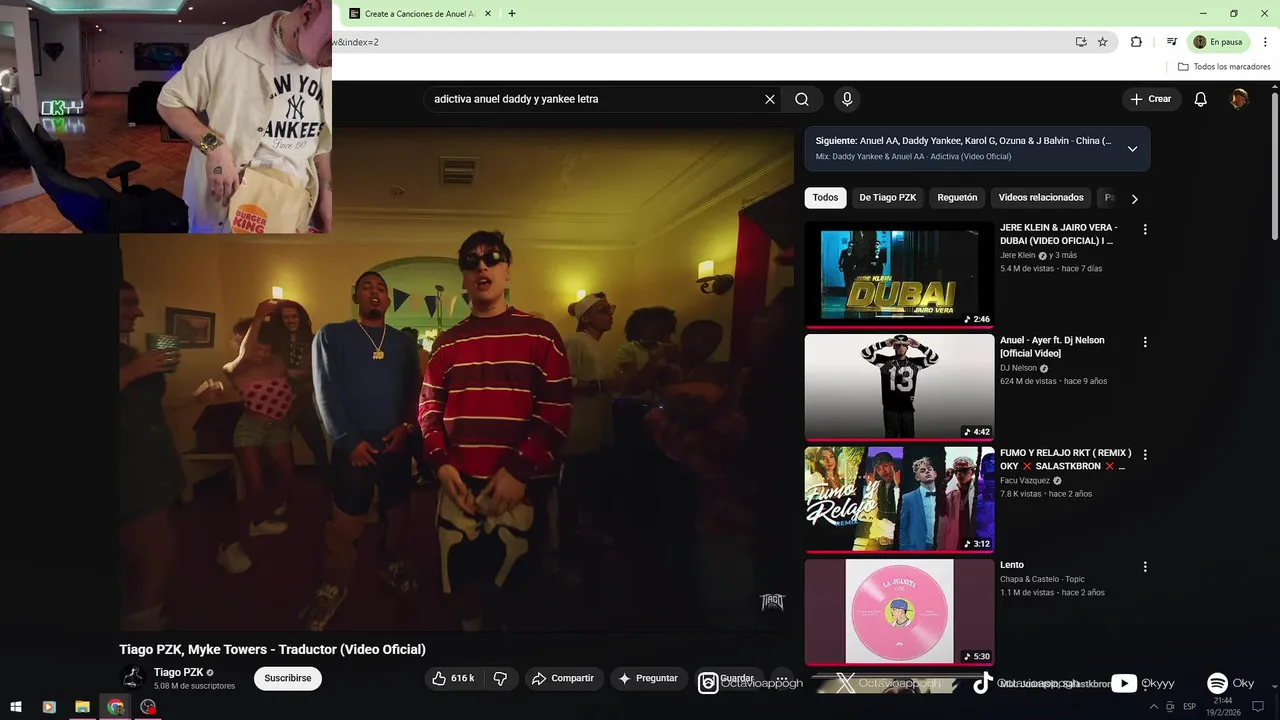
Task: Open Lento video thumbnail
Action: [x=900, y=612]
